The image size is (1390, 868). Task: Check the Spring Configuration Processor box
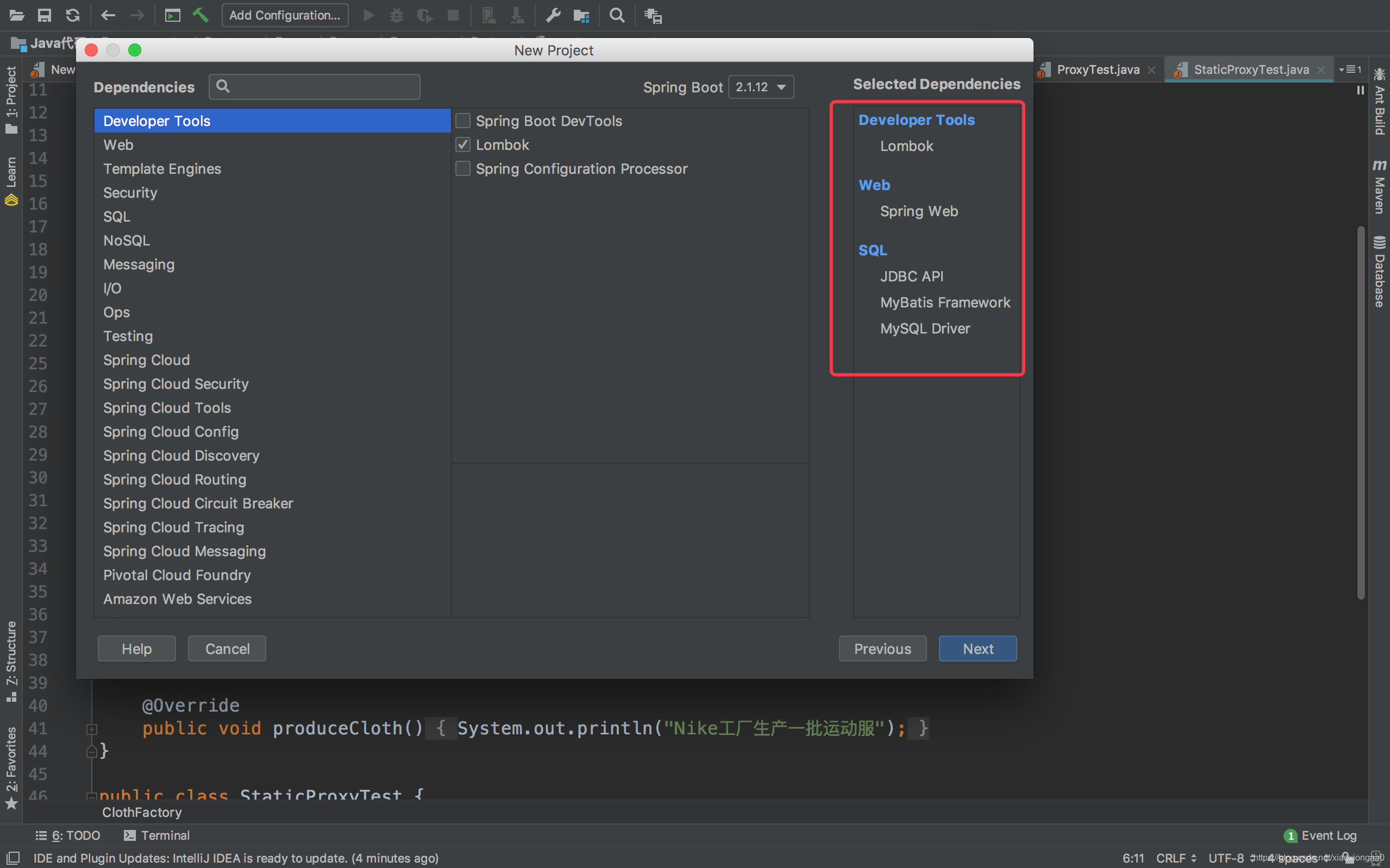pyautogui.click(x=463, y=169)
